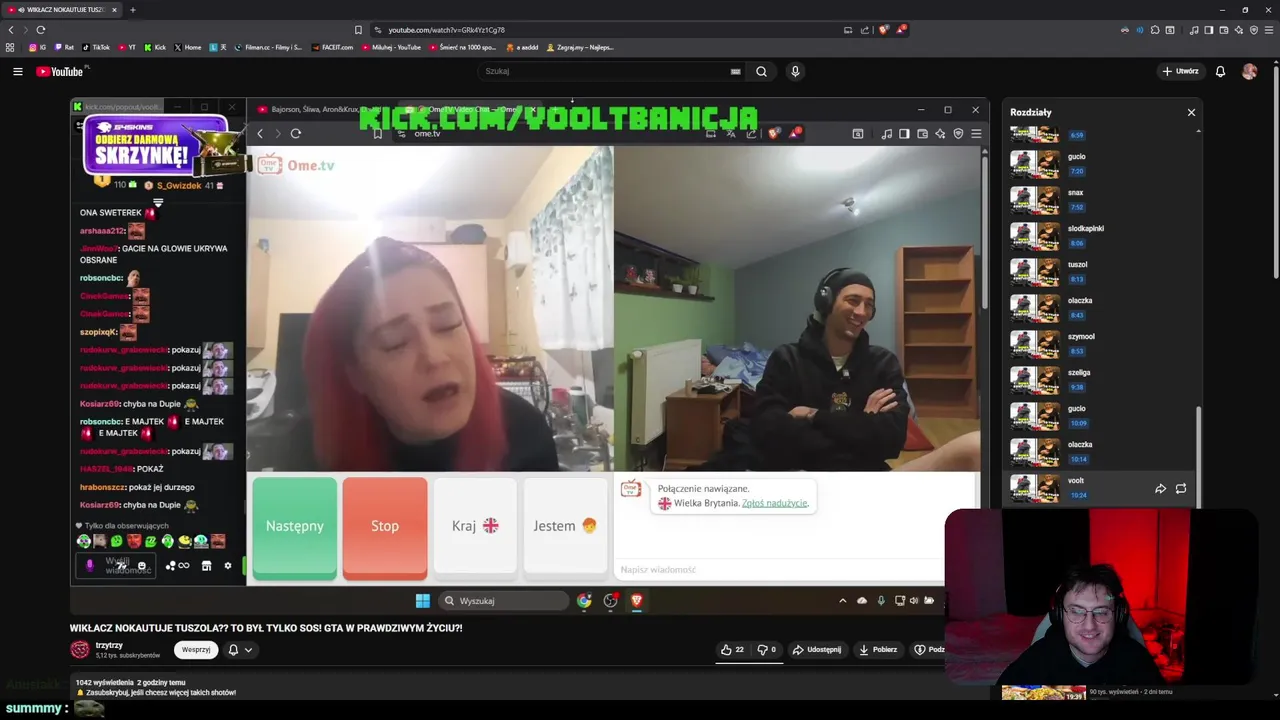Image resolution: width=1280 pixels, height=720 pixels.
Task: Toggle the browser sidebar panel icon
Action: tap(1208, 30)
